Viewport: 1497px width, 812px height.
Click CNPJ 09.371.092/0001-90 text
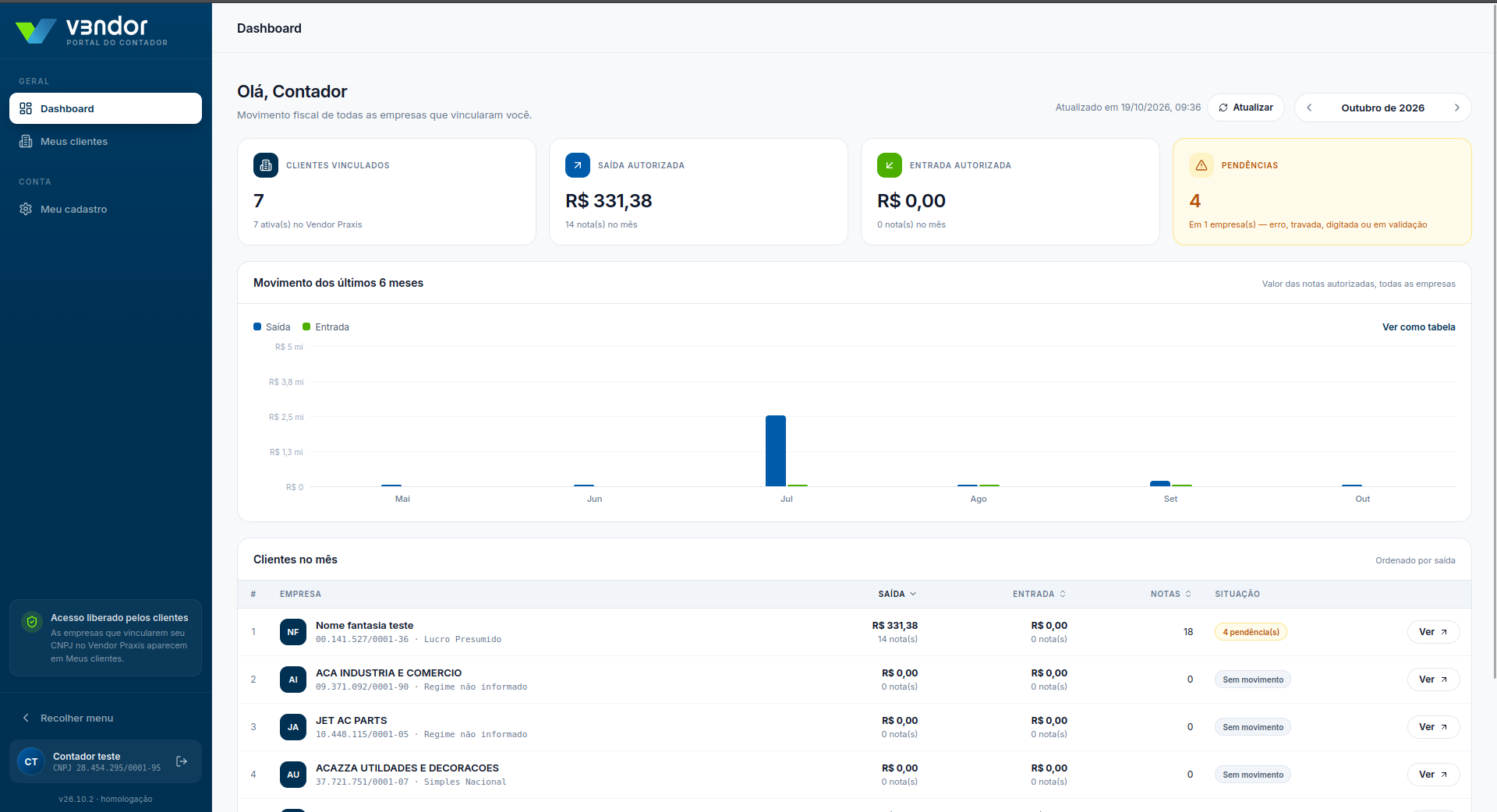(x=362, y=687)
